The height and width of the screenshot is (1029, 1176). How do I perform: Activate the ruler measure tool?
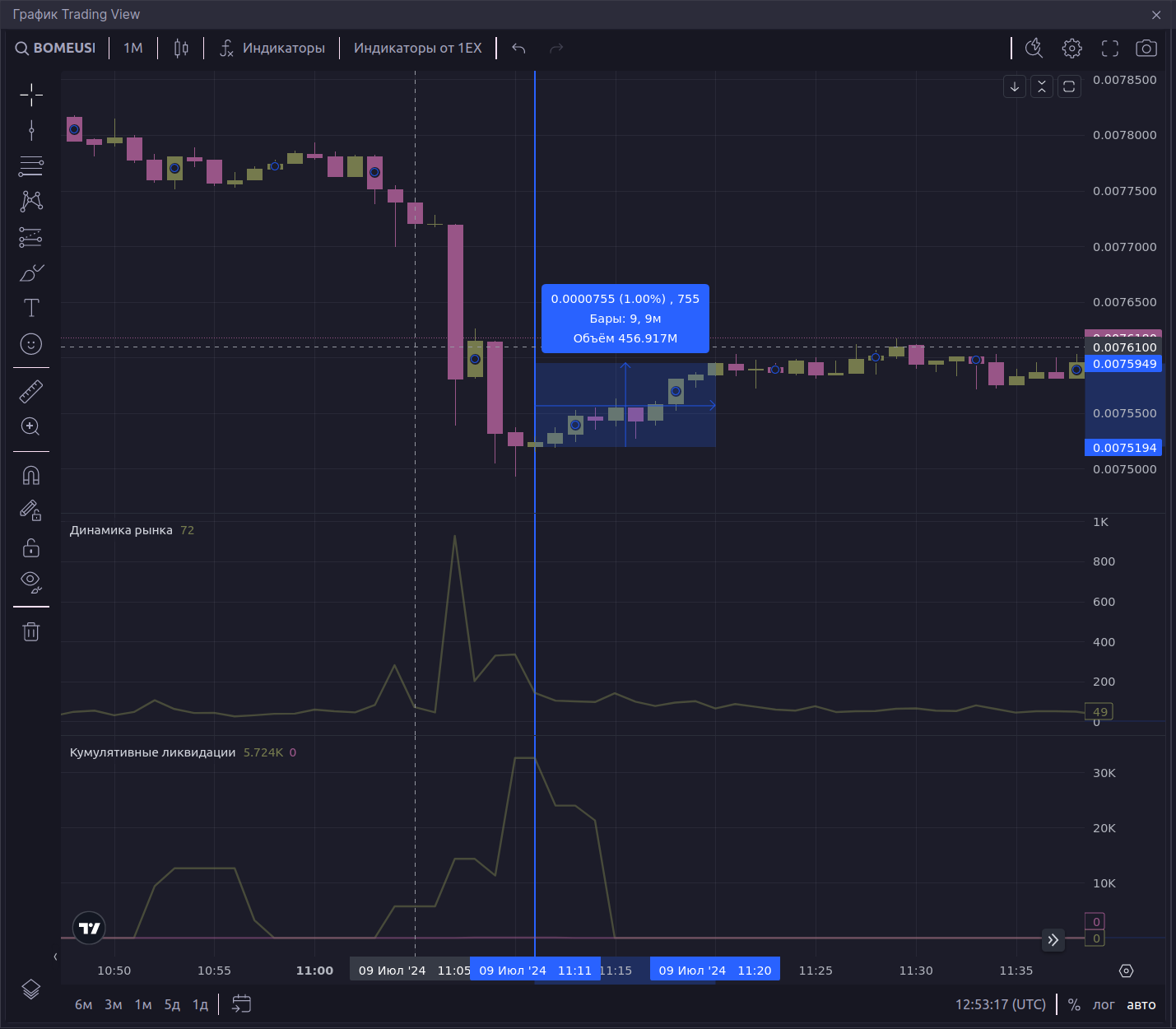click(x=31, y=391)
